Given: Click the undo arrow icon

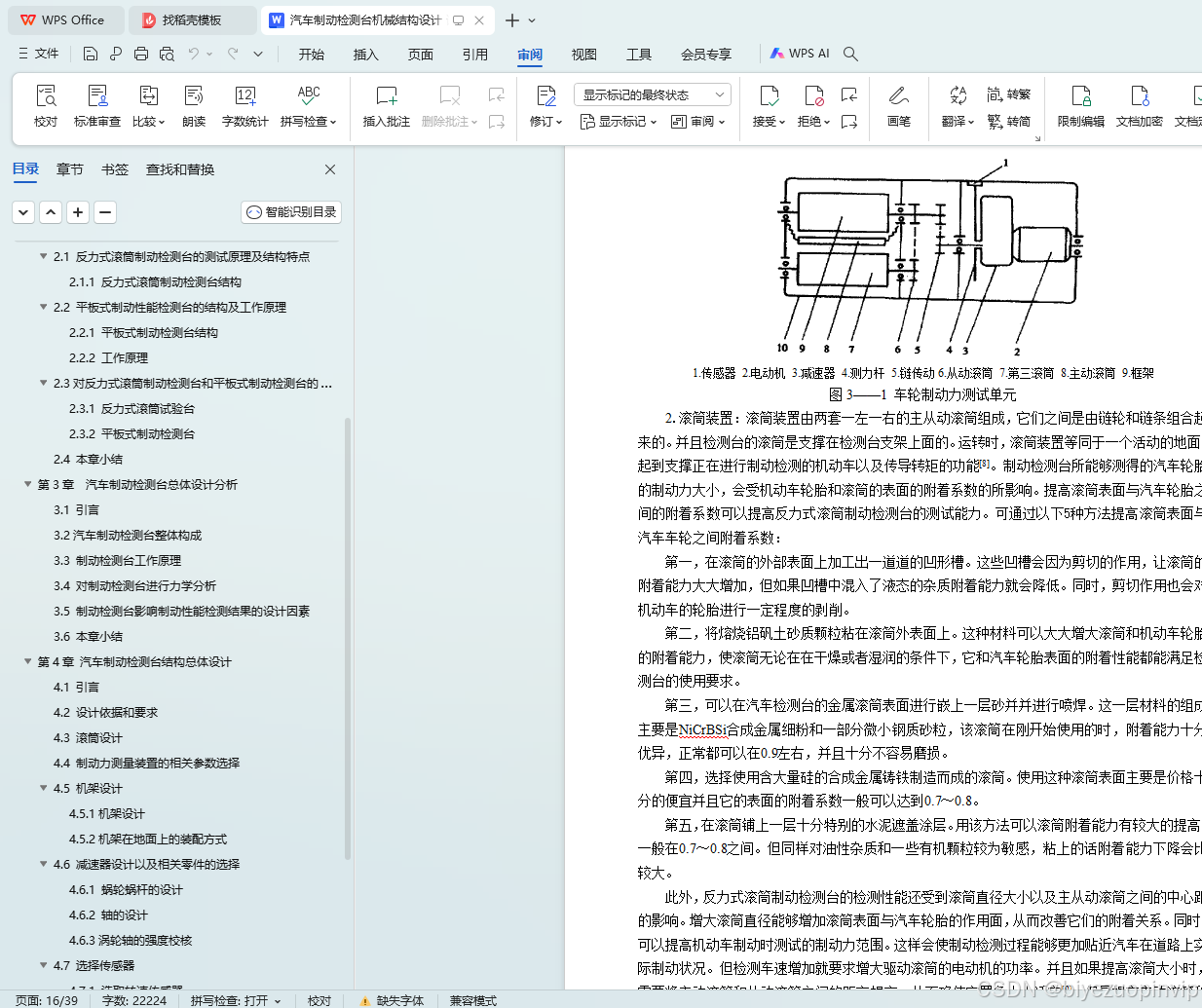Looking at the screenshot, I should pyautogui.click(x=194, y=54).
